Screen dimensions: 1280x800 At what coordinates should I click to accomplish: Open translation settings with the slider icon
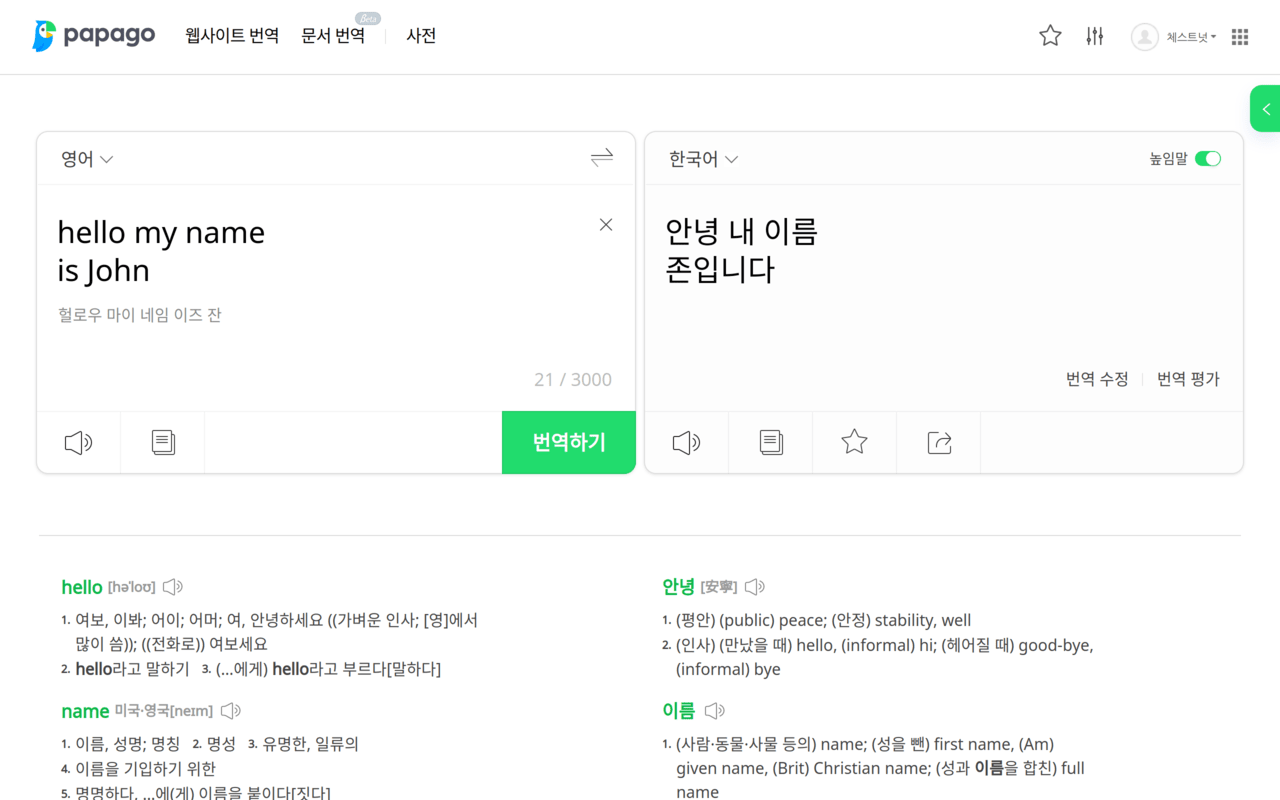[x=1094, y=35]
